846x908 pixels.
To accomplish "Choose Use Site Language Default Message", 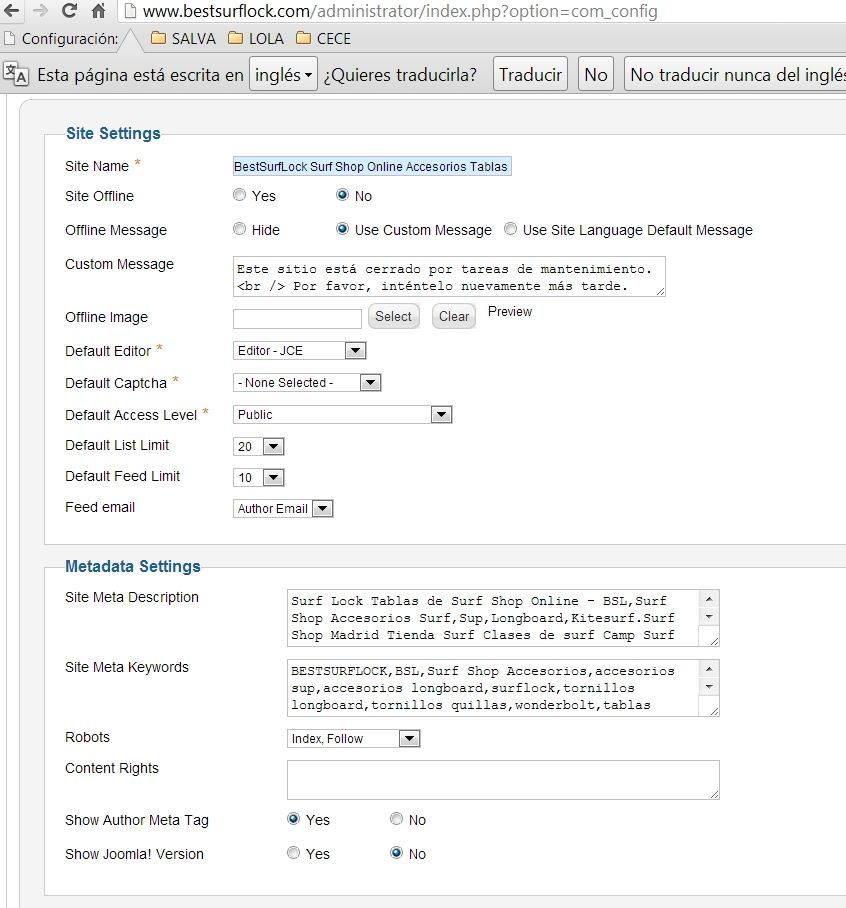I will (510, 229).
